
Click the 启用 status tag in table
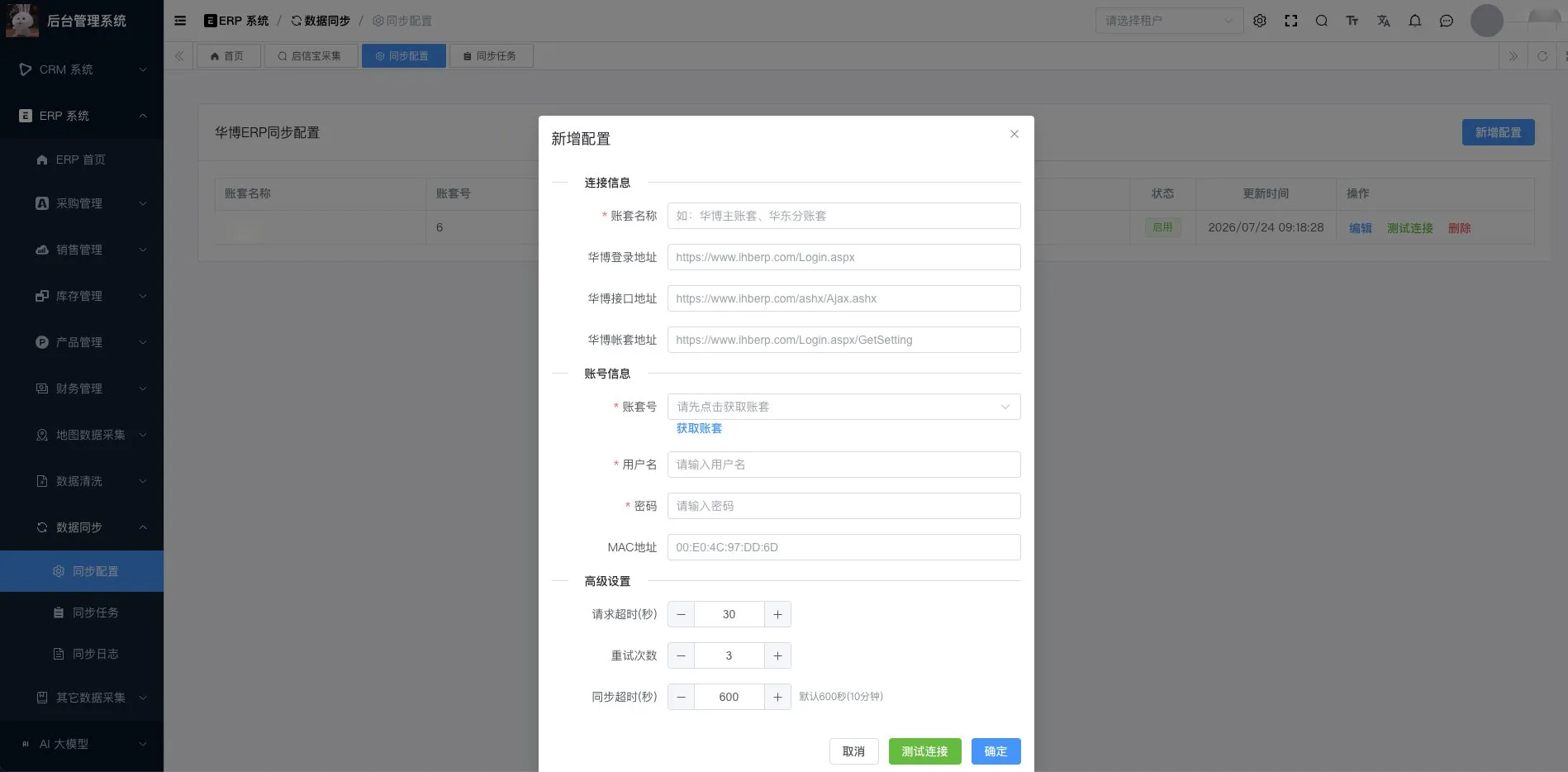(x=1162, y=227)
